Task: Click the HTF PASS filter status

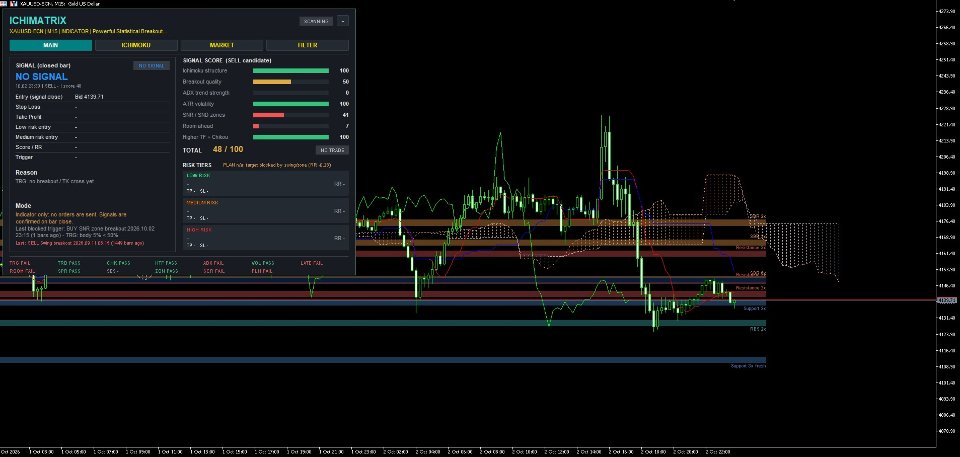Action: click(x=166, y=263)
